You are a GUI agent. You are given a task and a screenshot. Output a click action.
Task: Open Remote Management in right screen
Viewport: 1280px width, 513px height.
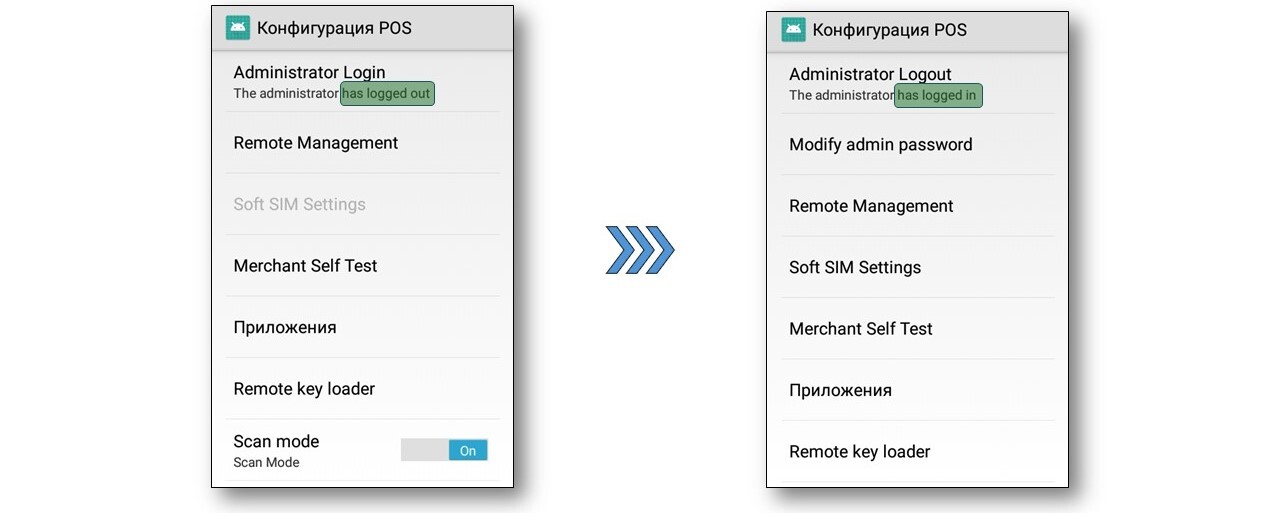pyautogui.click(x=917, y=206)
